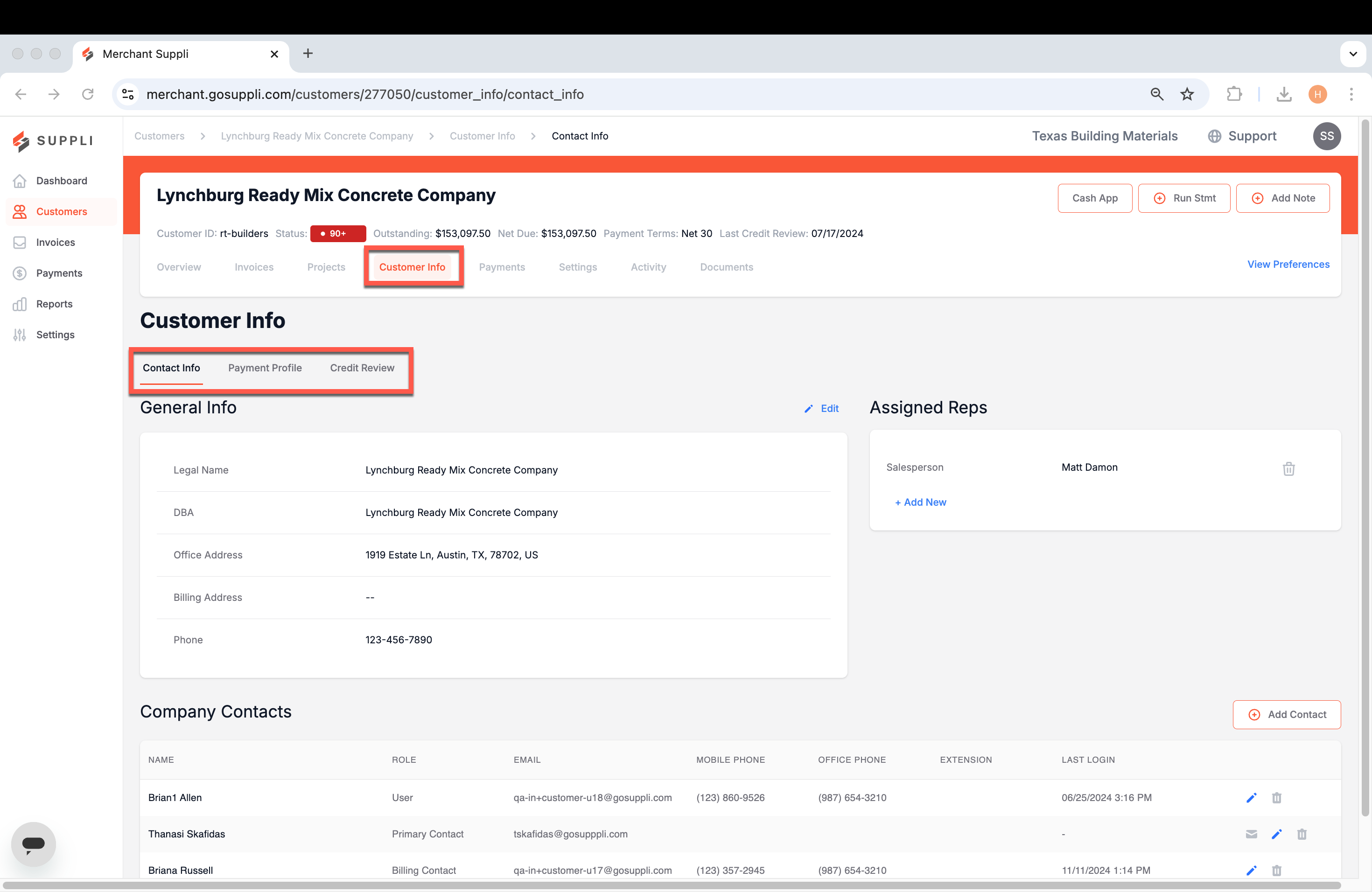This screenshot has width=1372, height=892.
Task: Open the Customers sidebar section
Action: coord(61,211)
